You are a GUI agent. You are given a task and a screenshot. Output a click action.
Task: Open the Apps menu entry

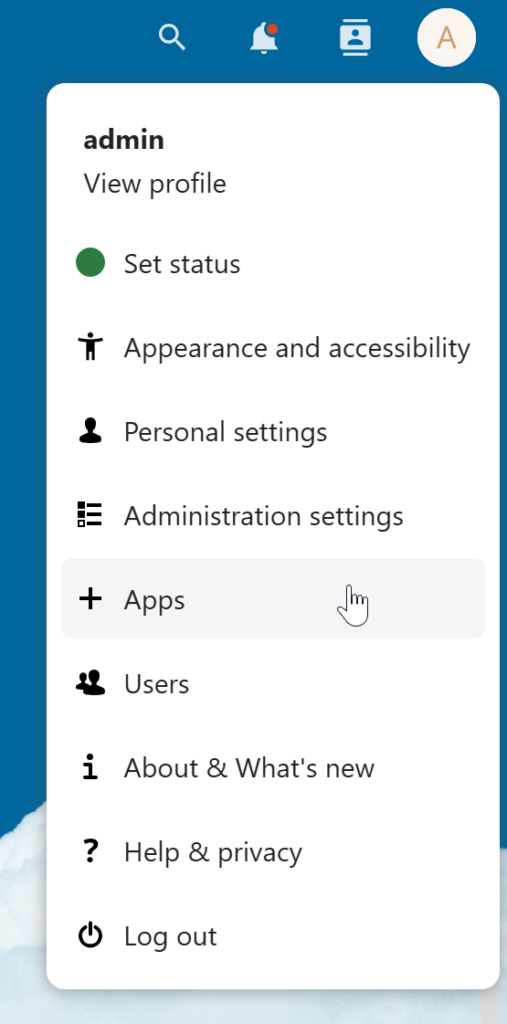[273, 599]
